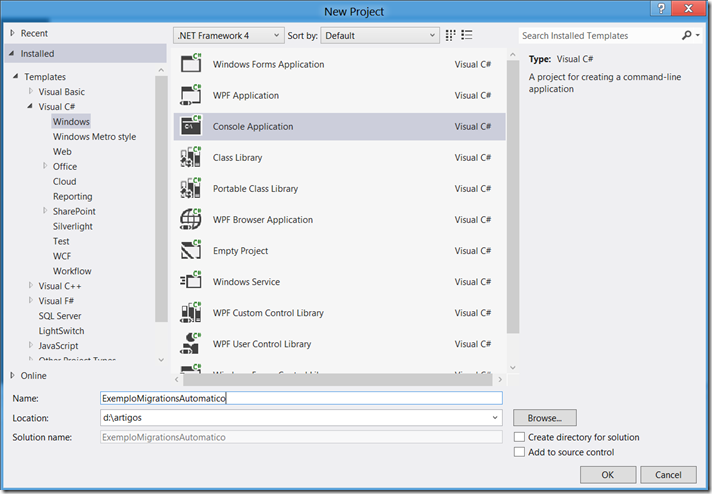Click the search magnifier icon
The image size is (712, 494).
687,35
